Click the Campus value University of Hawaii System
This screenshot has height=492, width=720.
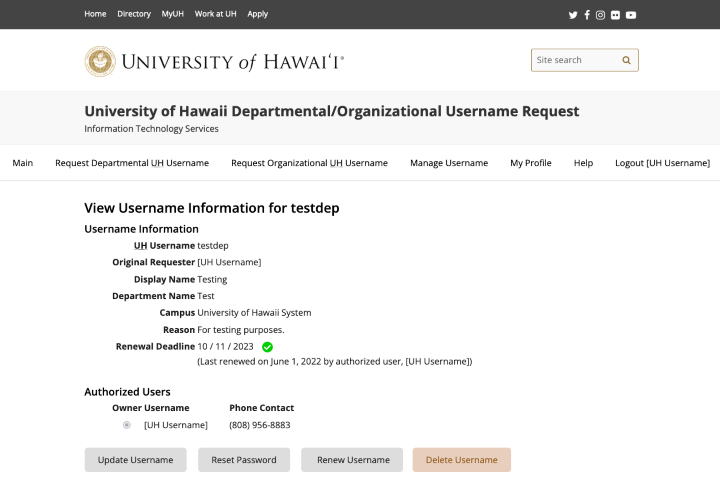[254, 313]
